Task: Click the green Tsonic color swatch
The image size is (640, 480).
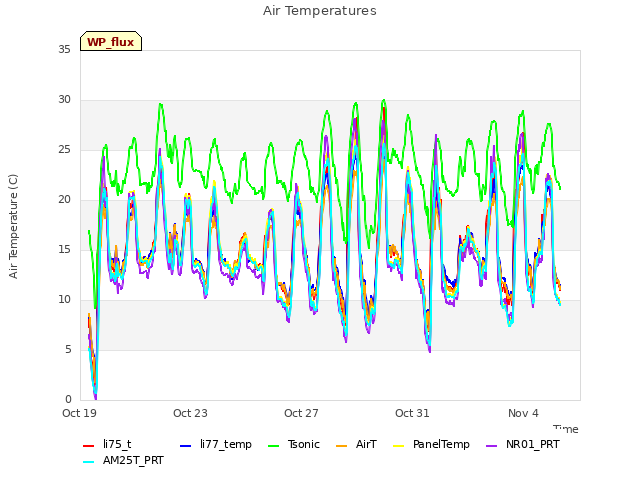Action: click(273, 446)
